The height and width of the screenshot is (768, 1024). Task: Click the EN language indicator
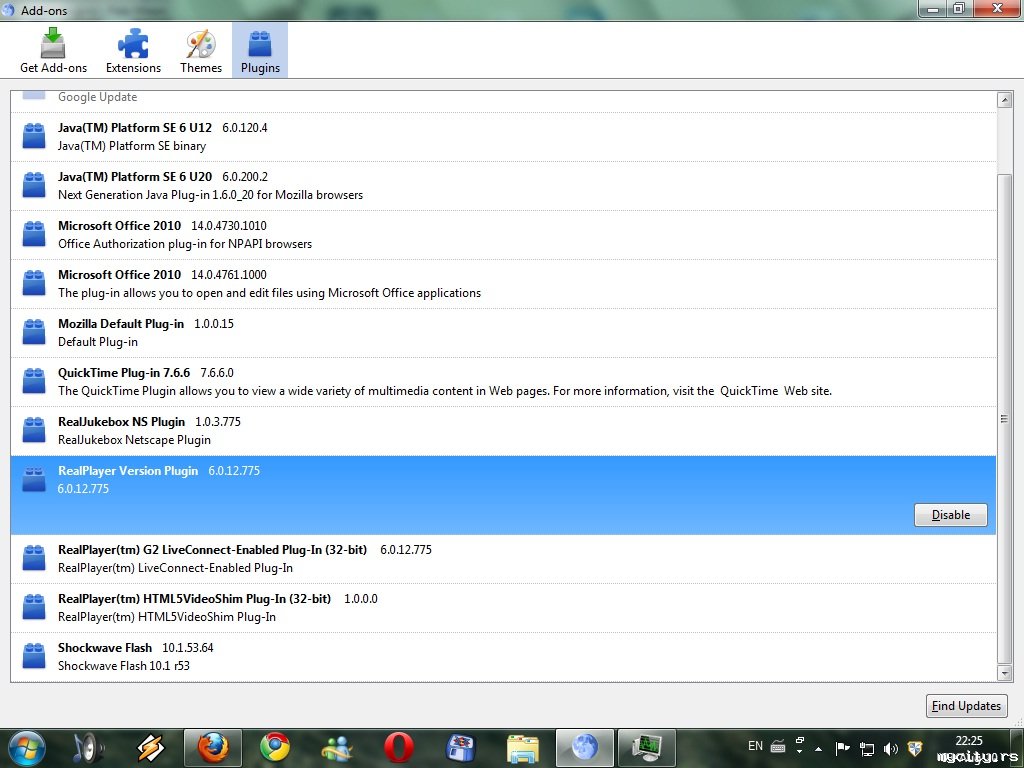(x=755, y=746)
